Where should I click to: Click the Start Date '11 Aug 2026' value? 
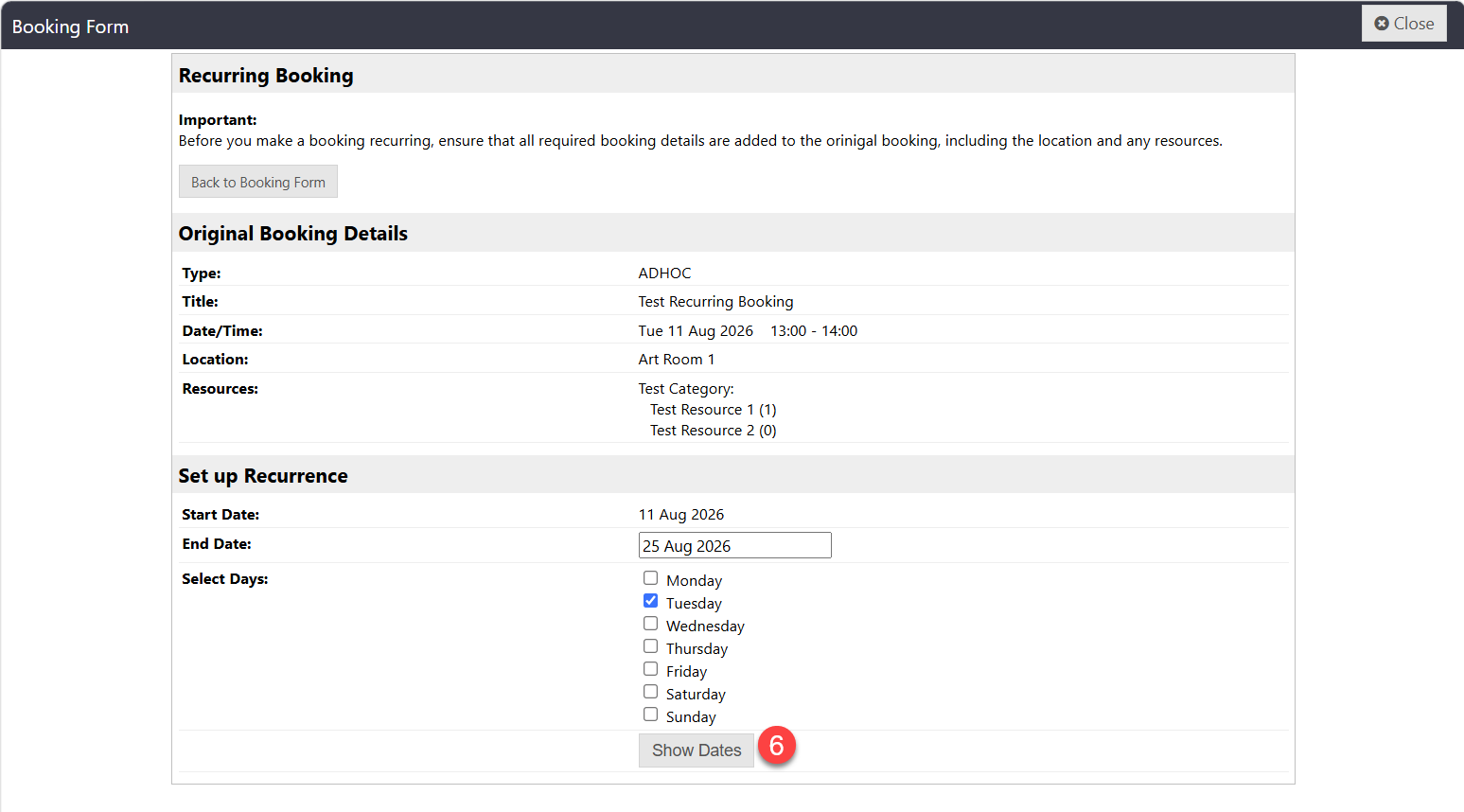681,515
